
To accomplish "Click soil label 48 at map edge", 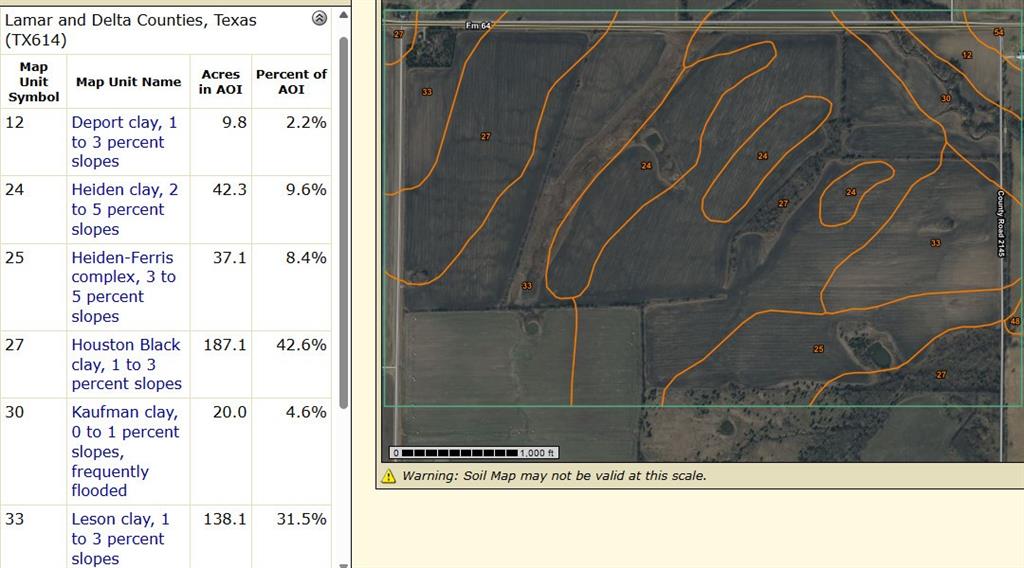I will (x=1014, y=321).
